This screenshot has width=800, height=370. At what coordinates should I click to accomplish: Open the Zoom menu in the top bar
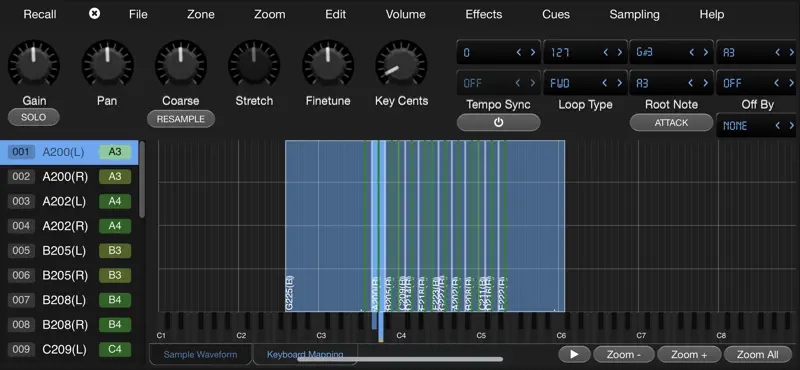[269, 14]
